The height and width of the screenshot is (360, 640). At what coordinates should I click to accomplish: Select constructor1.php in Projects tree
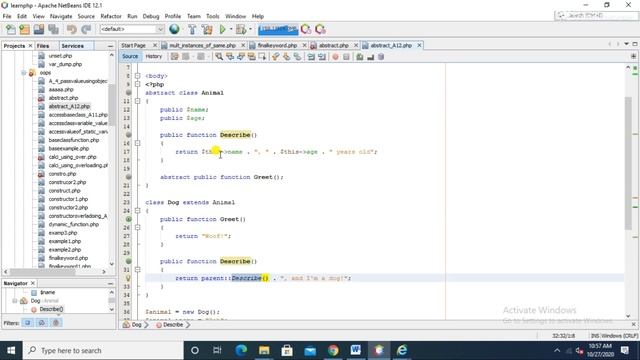click(x=68, y=199)
